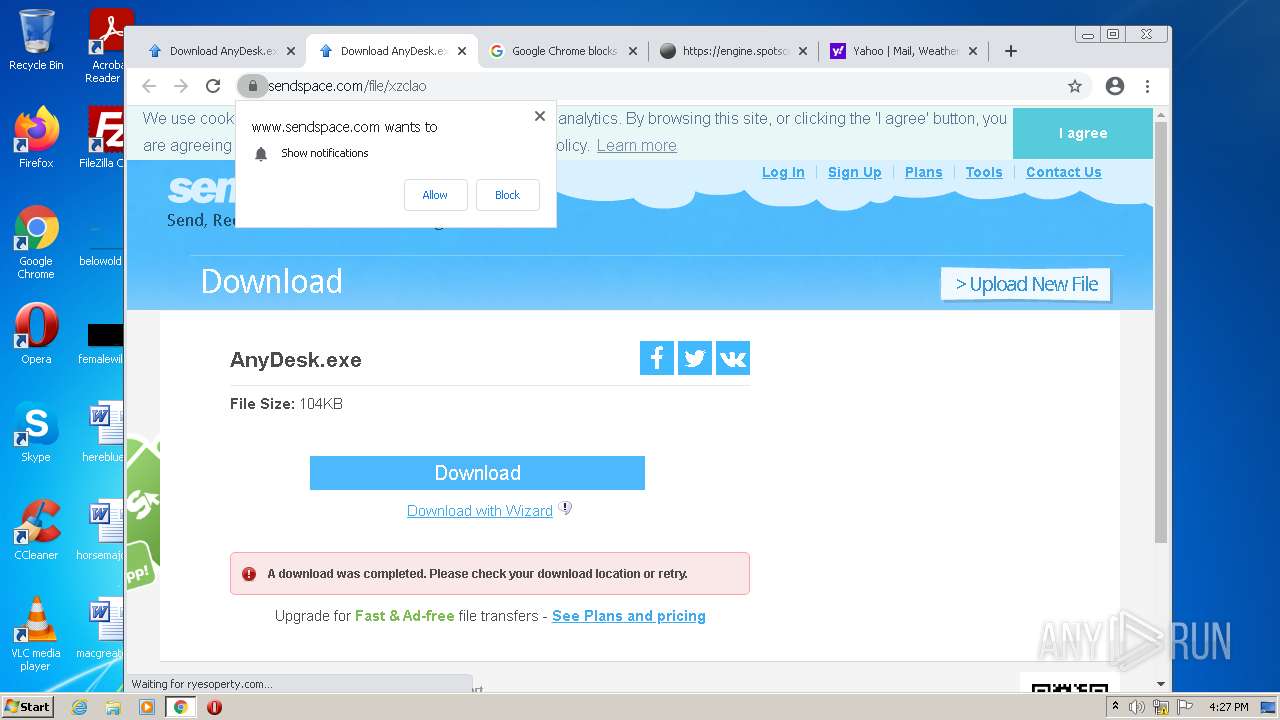Open the Download with Wizard link
Screen dimensions: 1280x720
tap(480, 511)
